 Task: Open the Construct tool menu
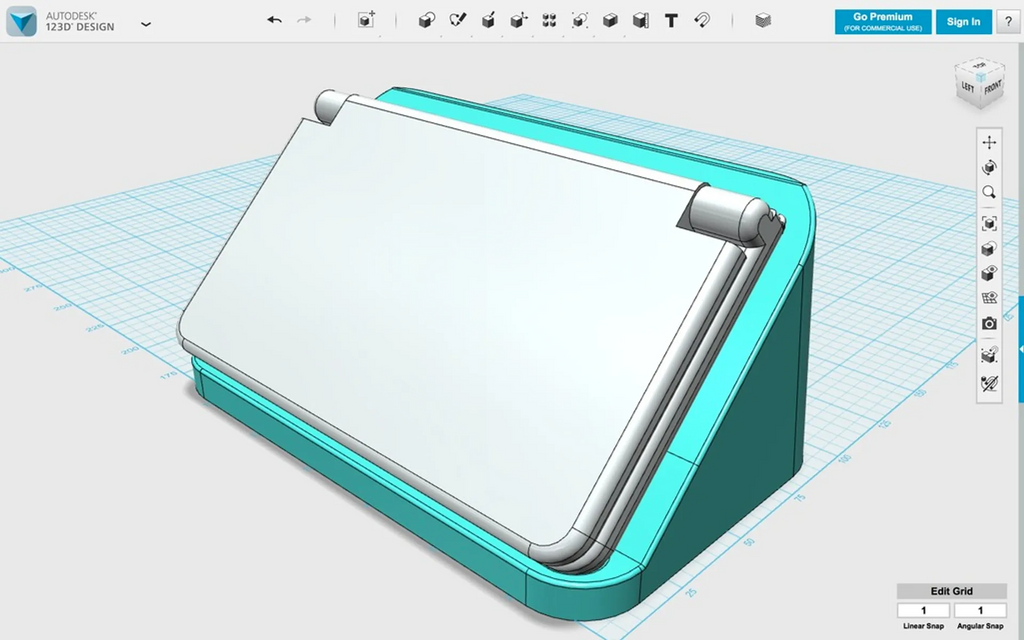click(488, 20)
